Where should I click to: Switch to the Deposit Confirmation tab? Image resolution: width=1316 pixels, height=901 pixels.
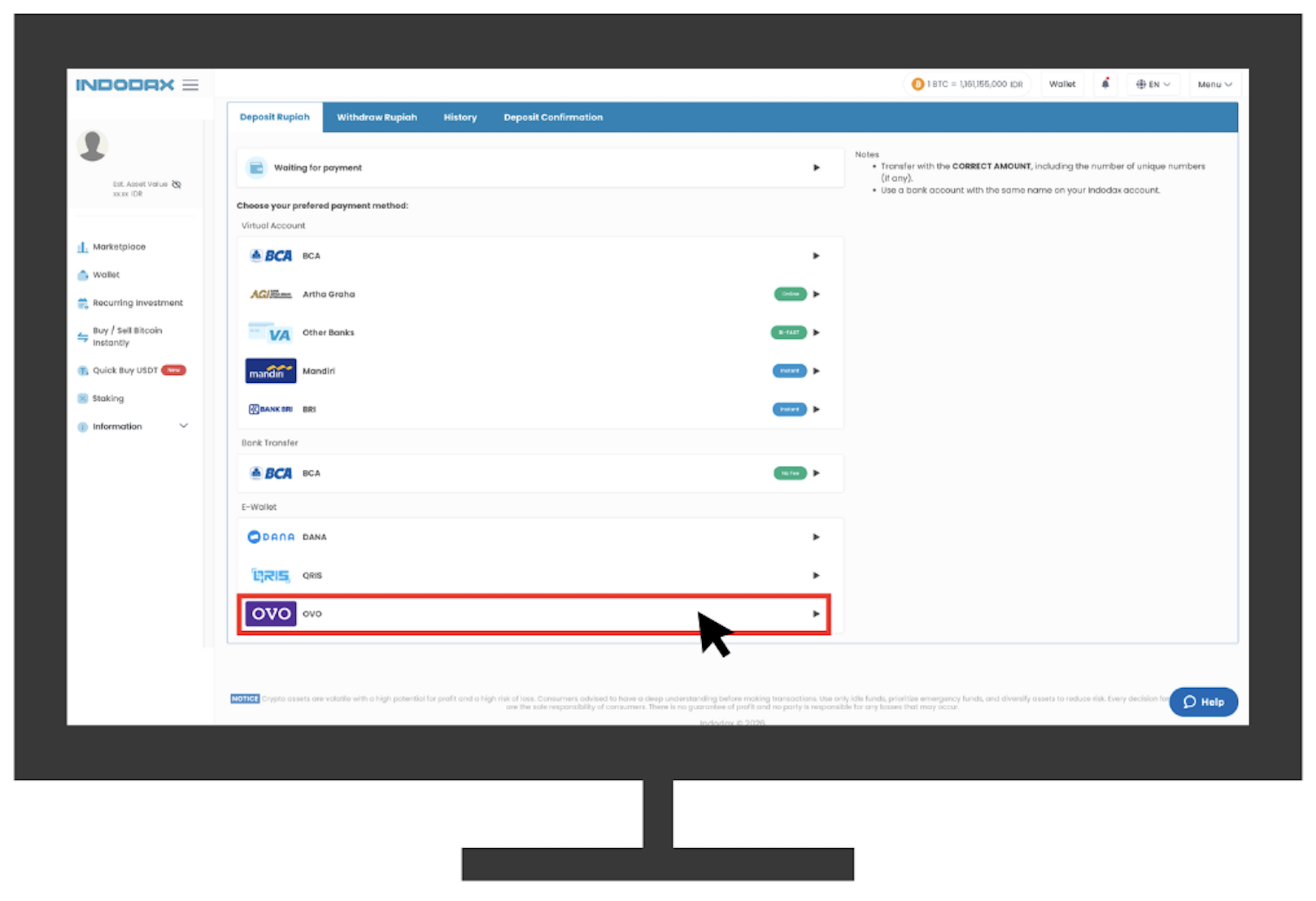pyautogui.click(x=553, y=117)
